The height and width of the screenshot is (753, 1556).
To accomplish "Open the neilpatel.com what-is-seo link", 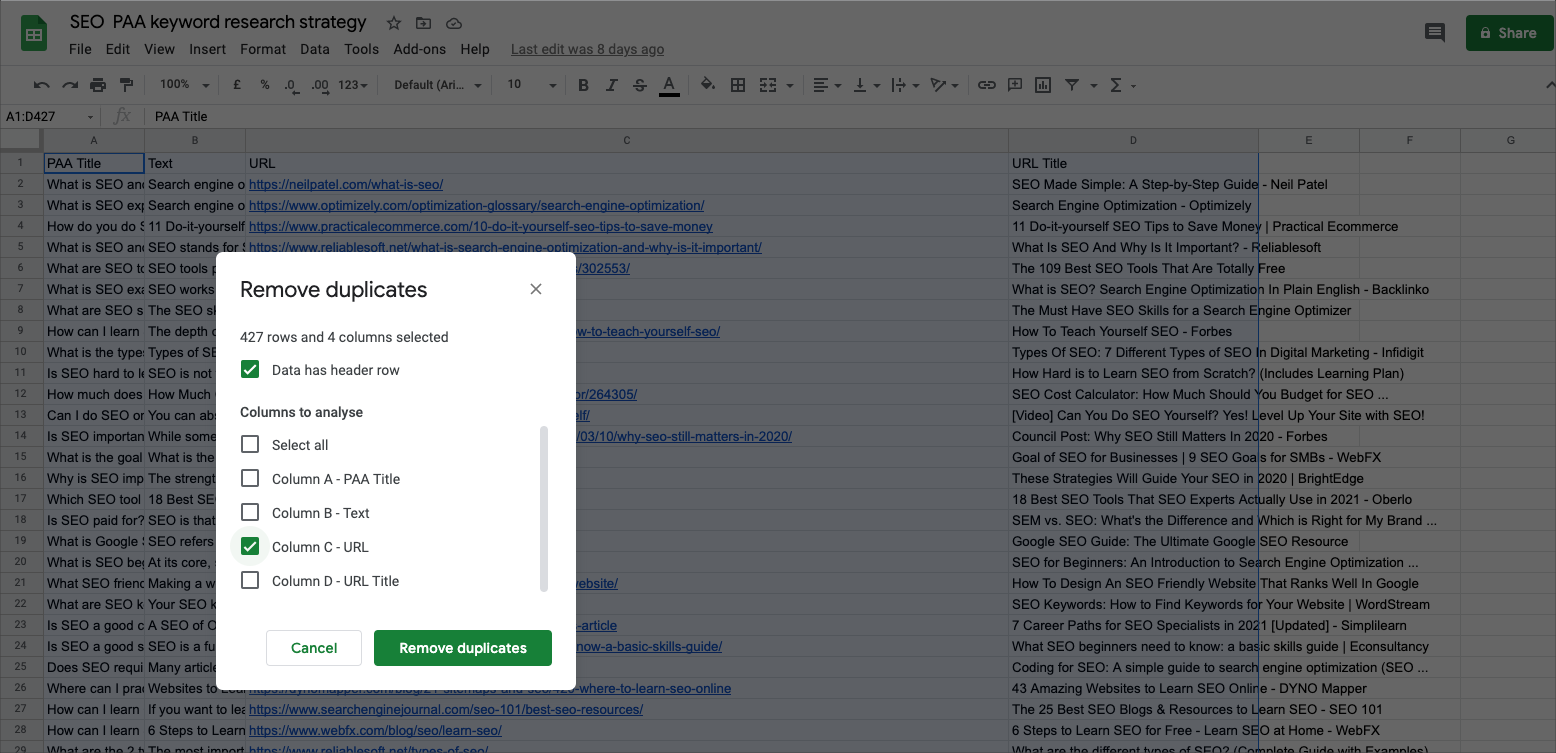I will [346, 184].
